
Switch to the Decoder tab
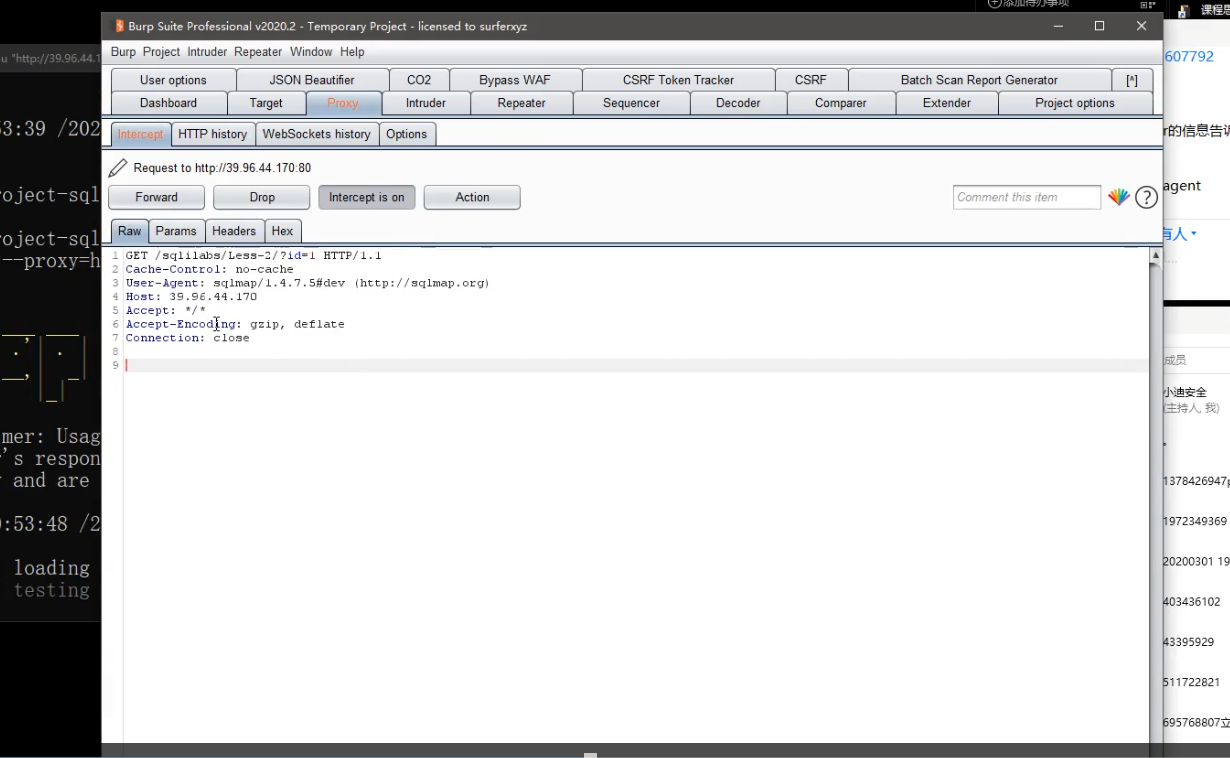(x=737, y=102)
